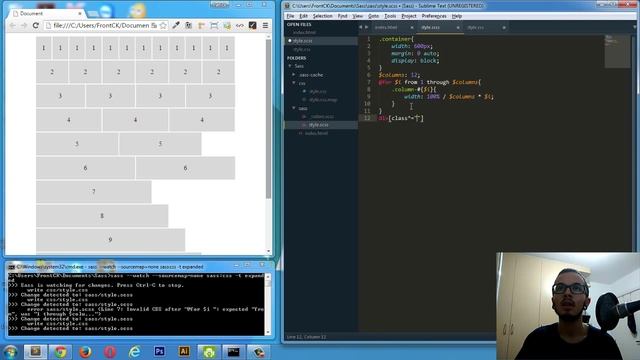640x360 pixels.
Task: Collapse the Sass root folder
Action: pyautogui.click(x=290, y=66)
